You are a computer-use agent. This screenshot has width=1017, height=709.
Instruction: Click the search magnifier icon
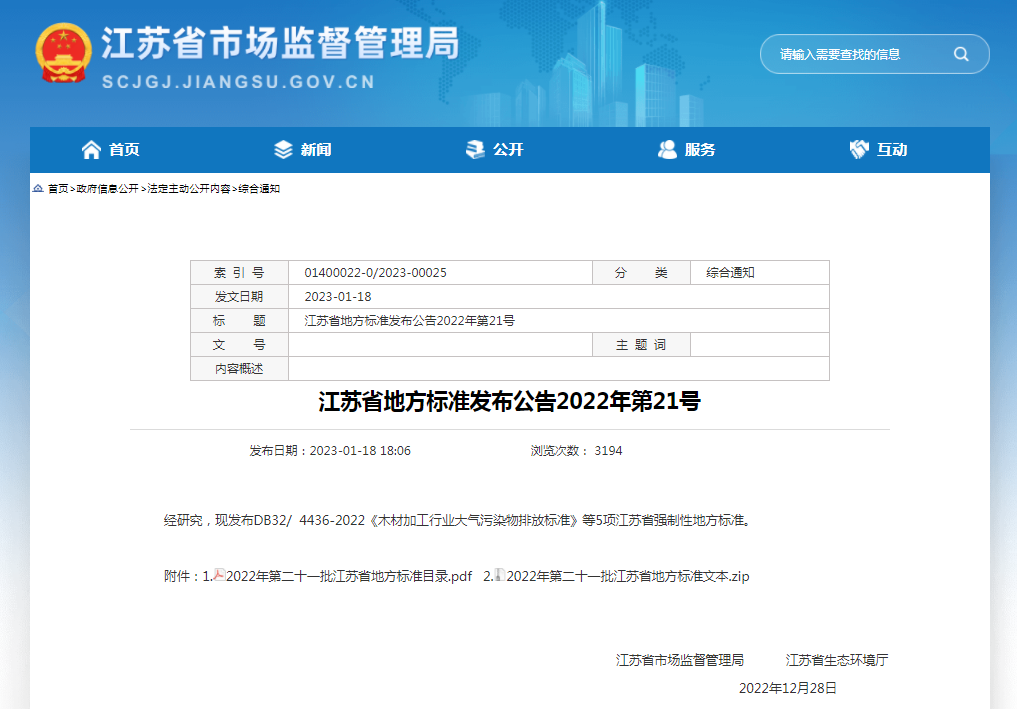click(x=962, y=54)
